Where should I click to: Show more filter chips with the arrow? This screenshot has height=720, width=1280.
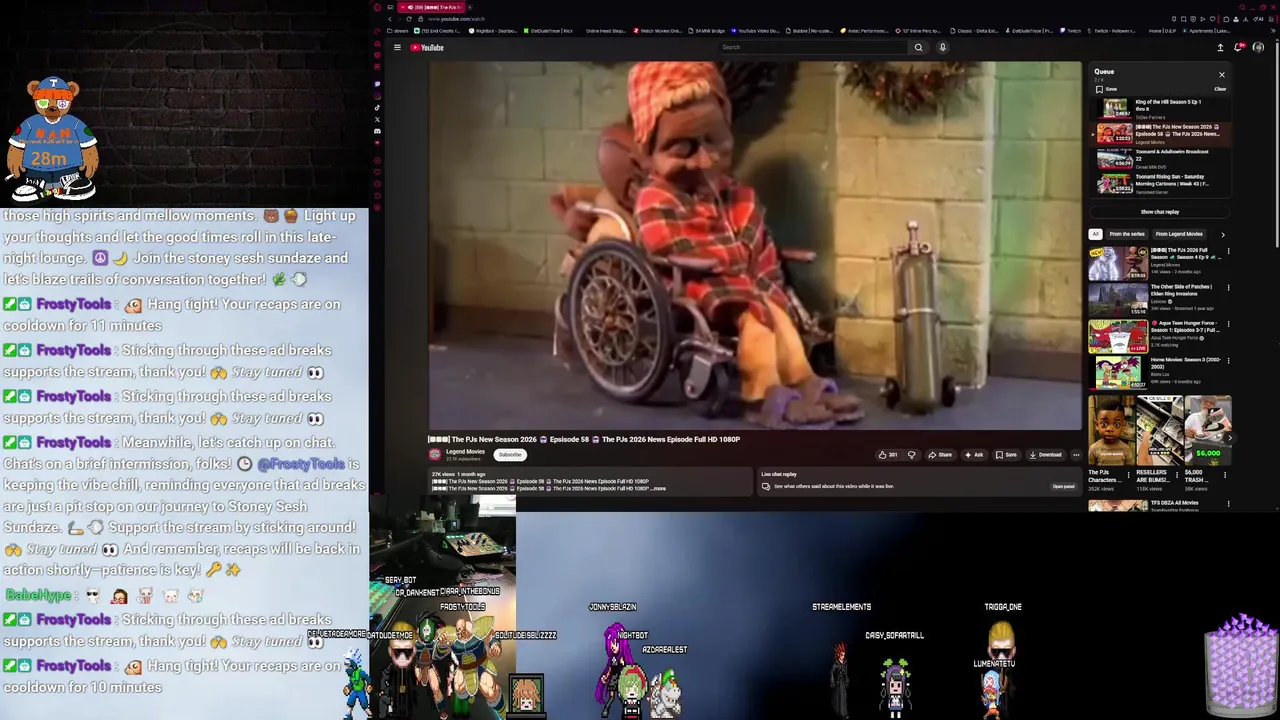[1222, 234]
